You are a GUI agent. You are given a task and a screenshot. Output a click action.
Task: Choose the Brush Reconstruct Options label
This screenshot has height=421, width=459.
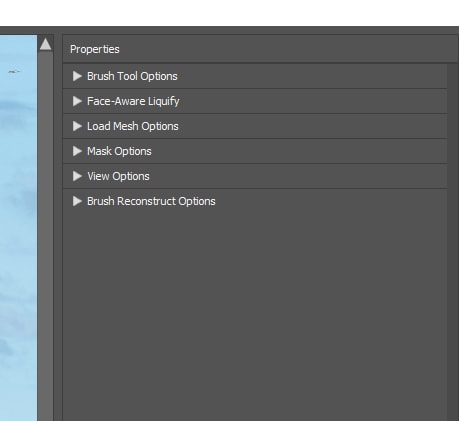tap(151, 201)
